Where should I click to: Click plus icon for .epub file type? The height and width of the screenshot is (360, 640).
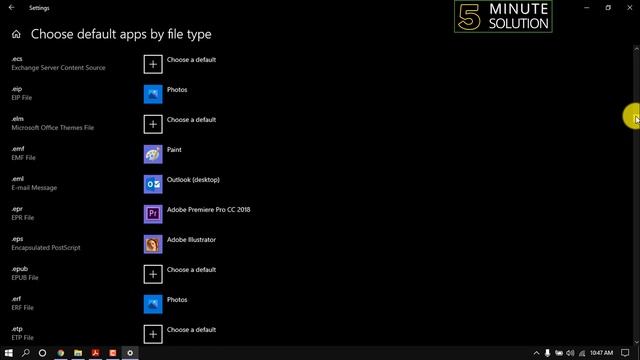(153, 274)
